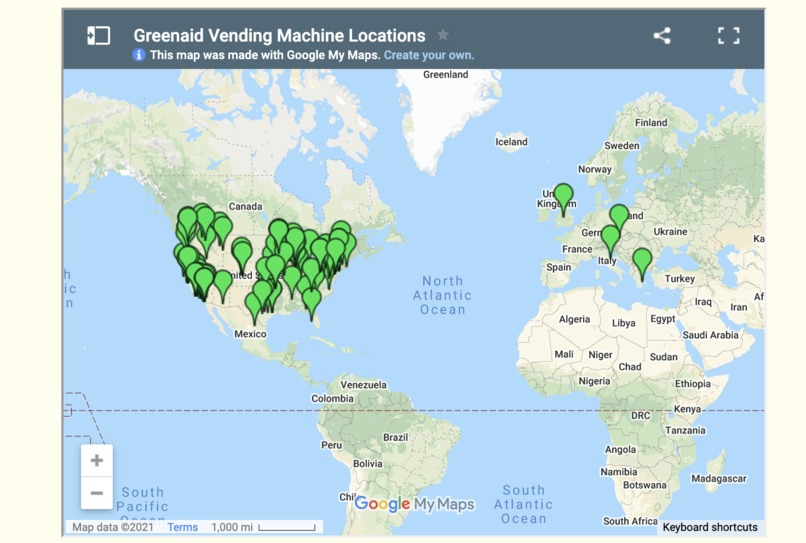This screenshot has width=806, height=543.
Task: Click the 'Ukraine' map label
Action: click(x=670, y=232)
